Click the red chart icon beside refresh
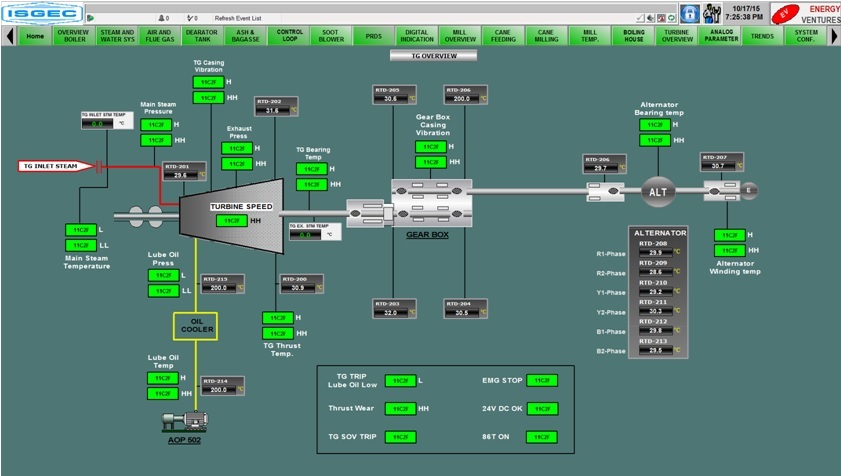 pos(661,18)
